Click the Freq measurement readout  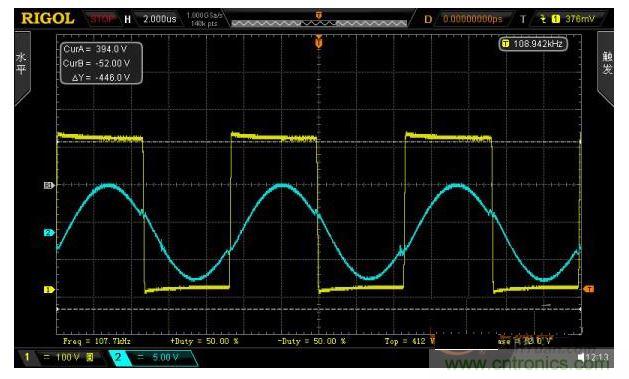(97, 341)
